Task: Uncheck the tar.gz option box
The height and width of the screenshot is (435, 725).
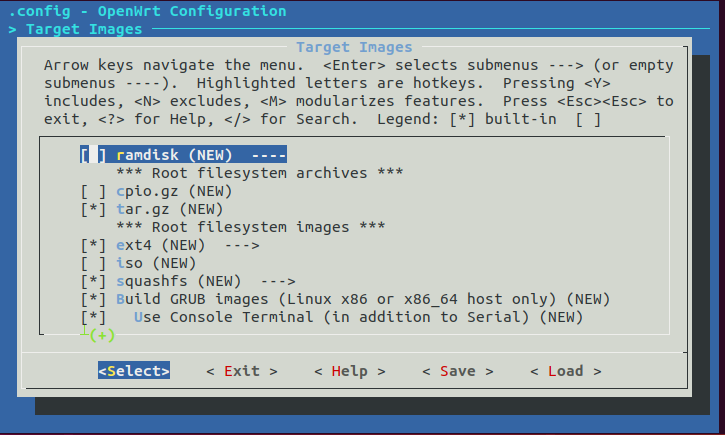Action: tap(93, 209)
